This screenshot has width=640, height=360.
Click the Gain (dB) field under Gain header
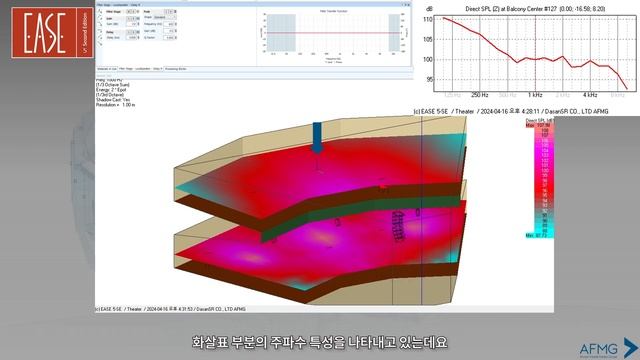click(x=131, y=24)
